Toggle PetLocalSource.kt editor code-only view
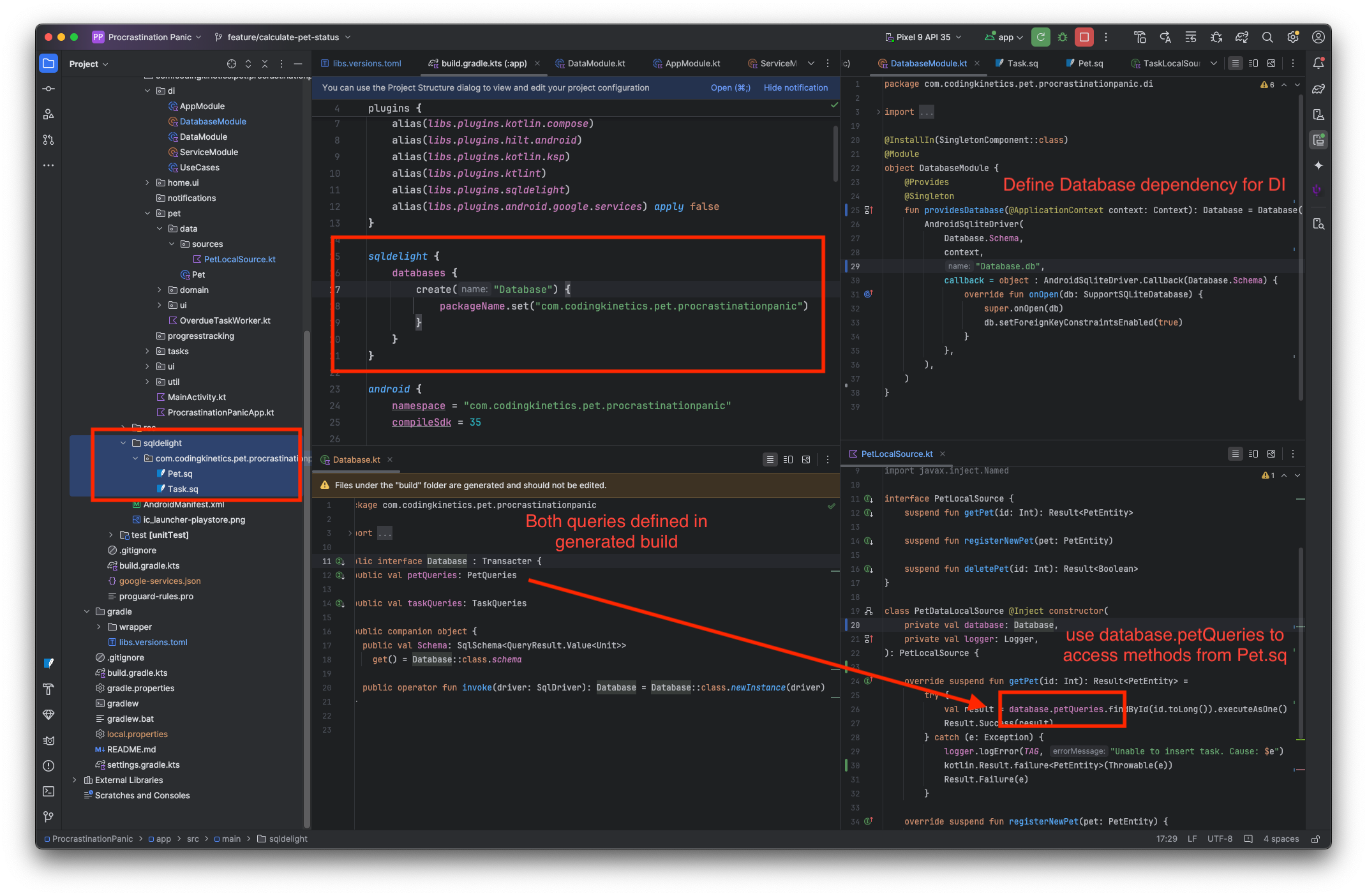Screen dimensions: 1367x896 click(1236, 454)
